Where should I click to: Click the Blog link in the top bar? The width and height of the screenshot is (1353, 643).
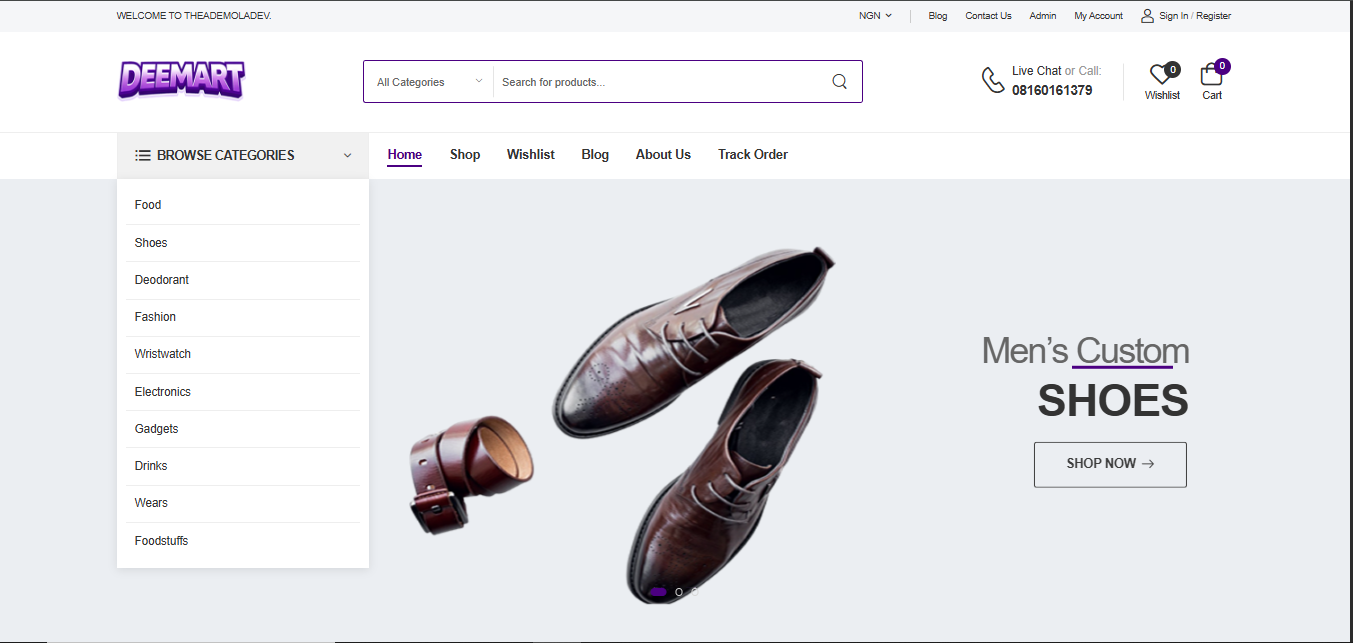[938, 16]
